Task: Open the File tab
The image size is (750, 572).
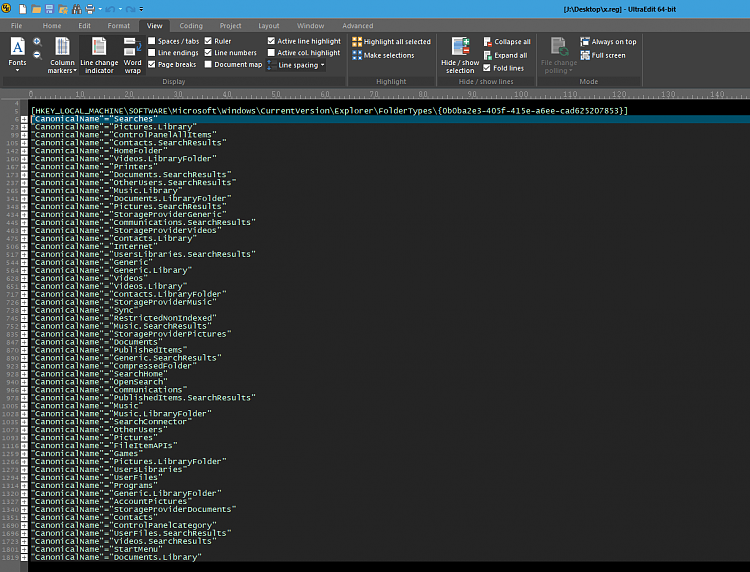Action: point(16,26)
